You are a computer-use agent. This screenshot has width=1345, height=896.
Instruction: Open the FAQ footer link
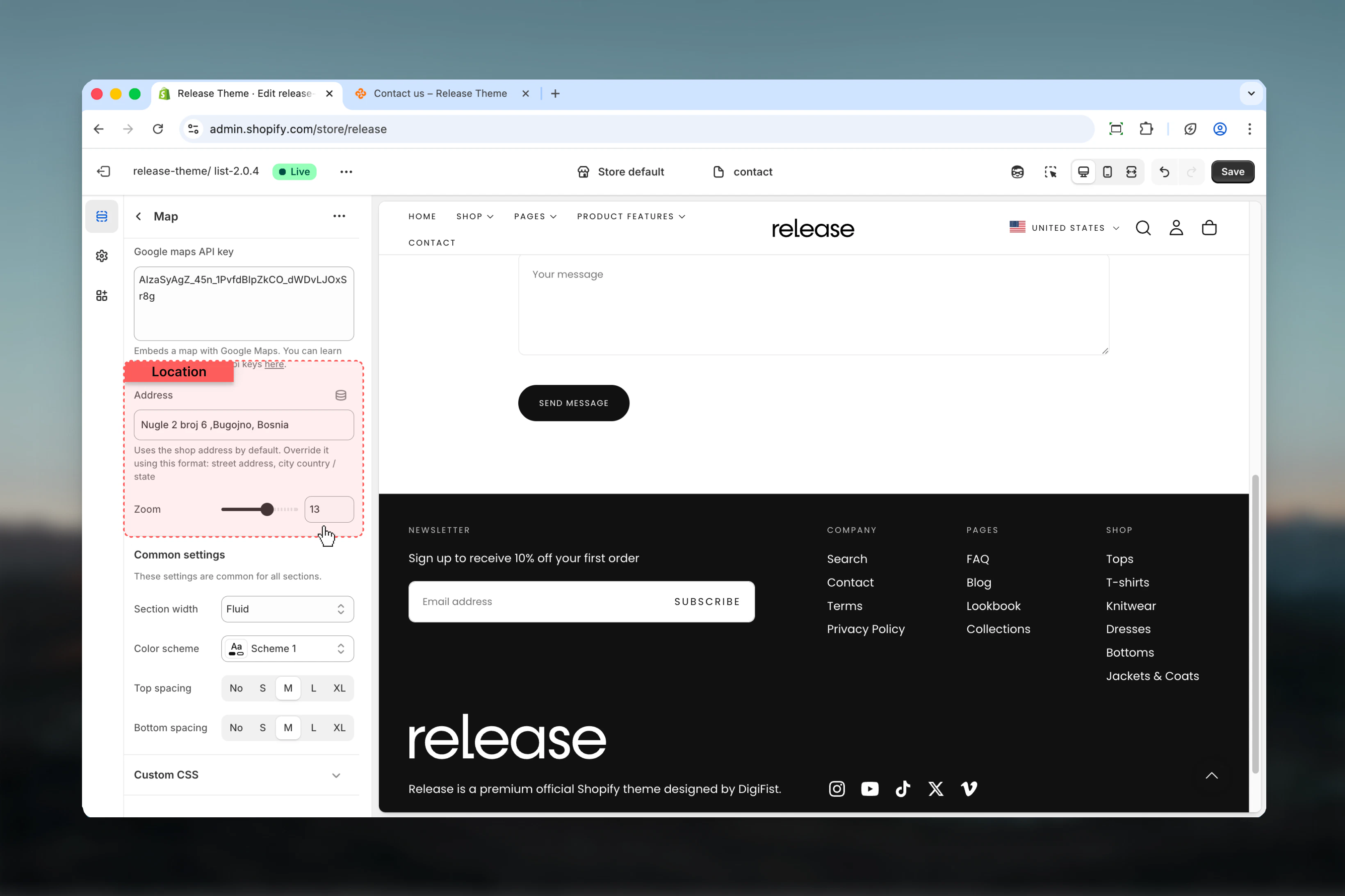pos(978,559)
